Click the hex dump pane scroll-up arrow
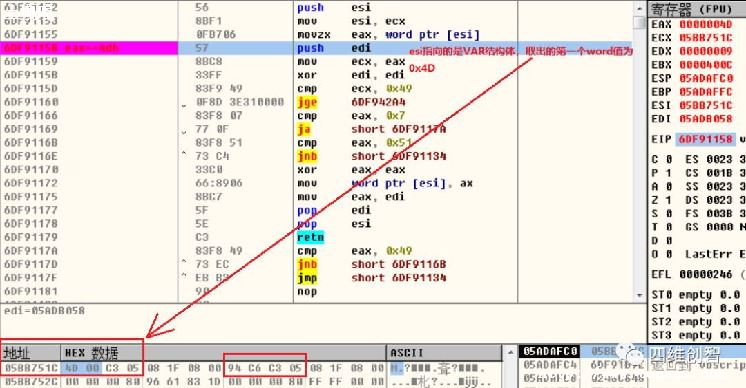746x388 pixels. tap(509, 353)
